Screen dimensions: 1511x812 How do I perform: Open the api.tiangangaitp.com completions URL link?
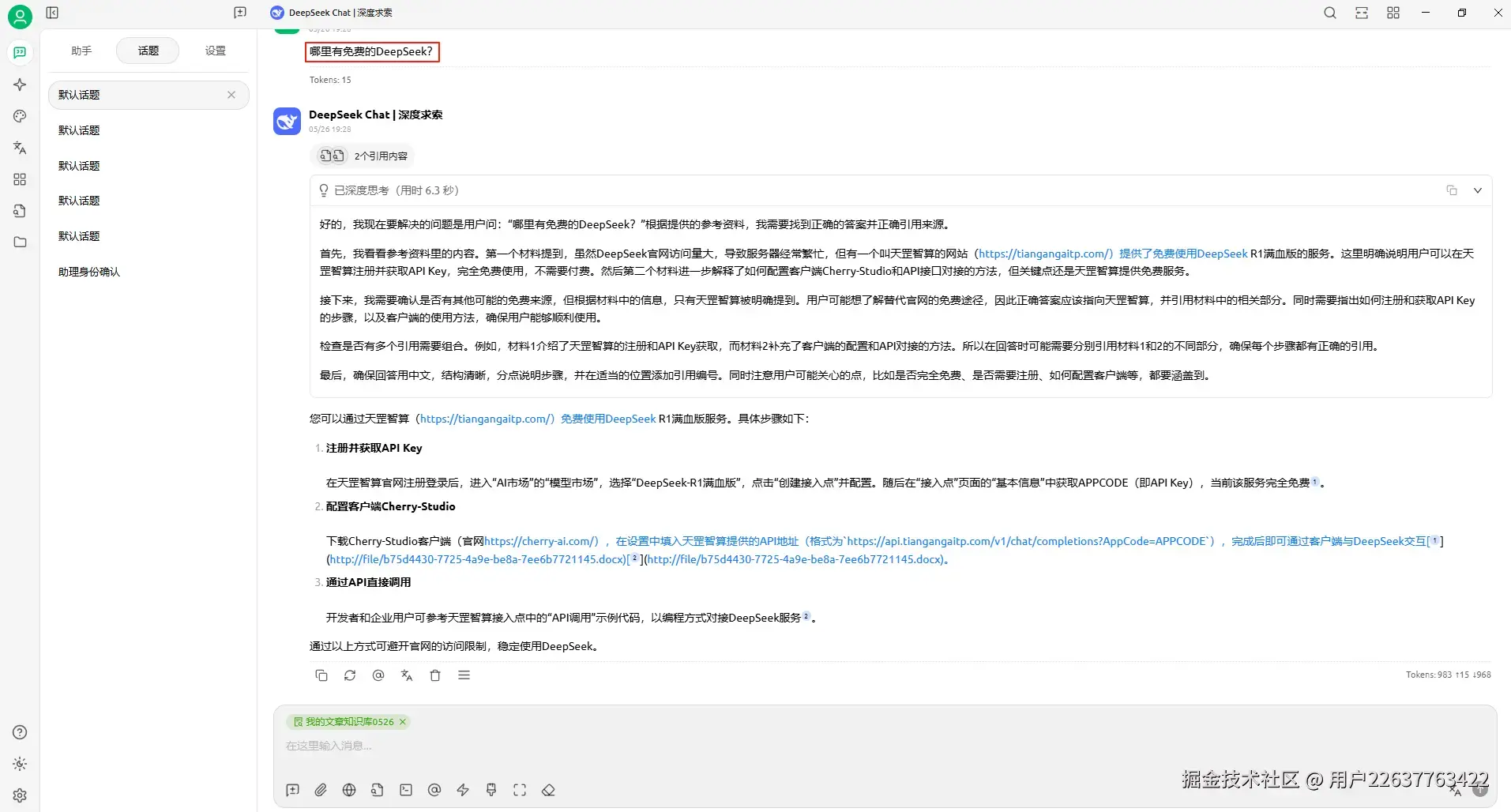(1027, 541)
